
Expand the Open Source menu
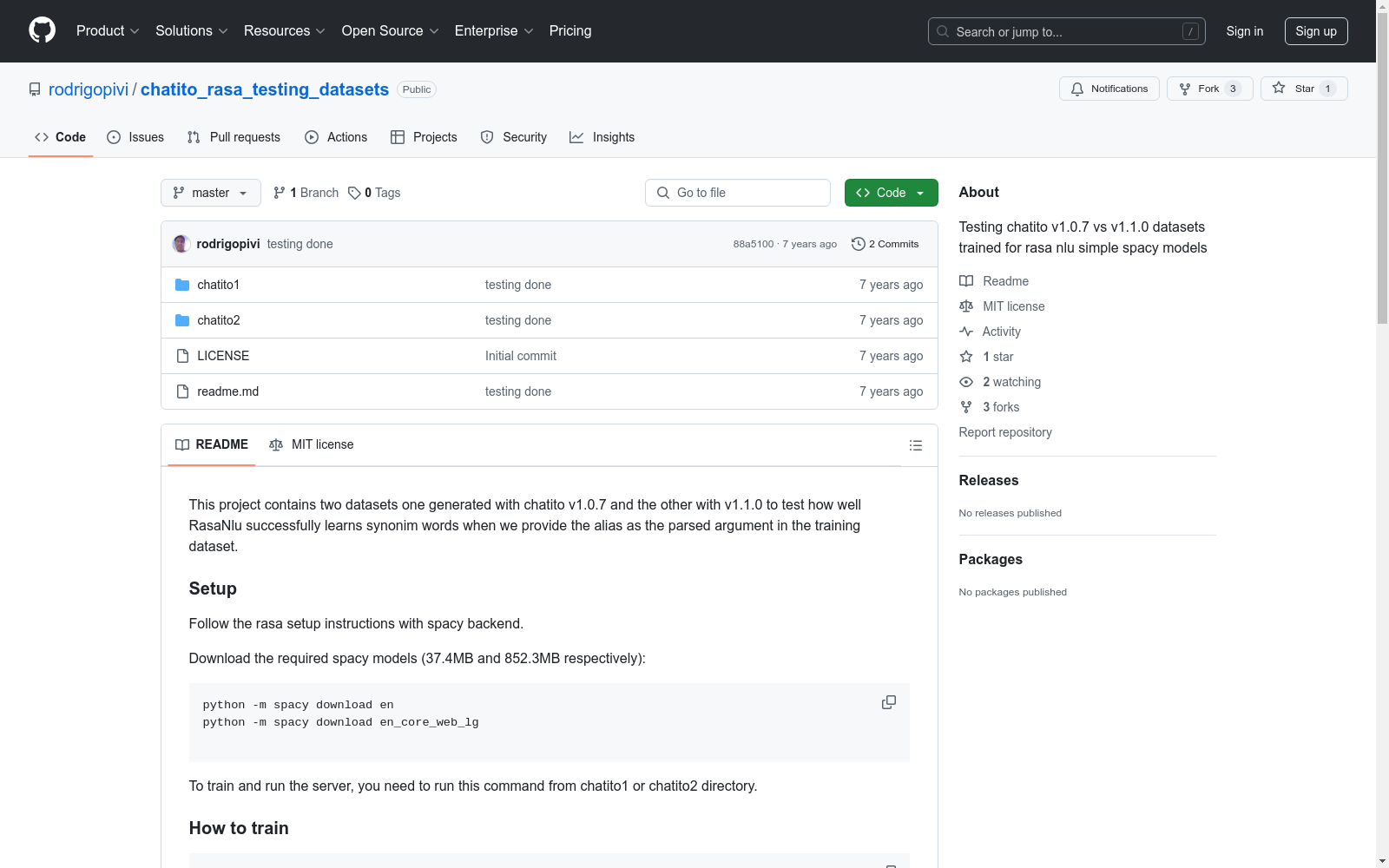pyautogui.click(x=391, y=31)
